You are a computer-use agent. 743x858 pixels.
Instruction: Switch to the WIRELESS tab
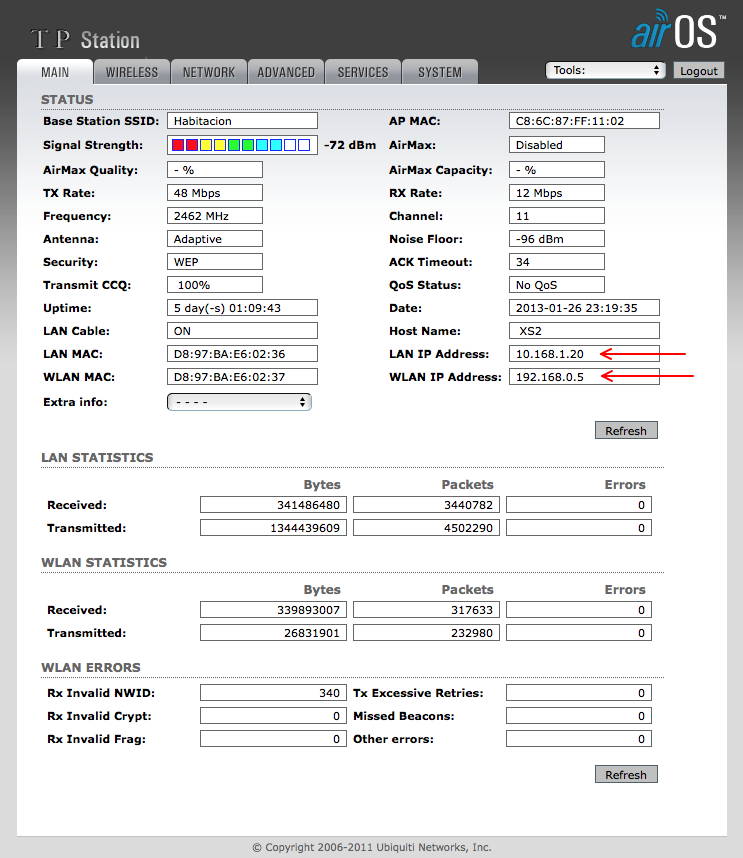(132, 72)
